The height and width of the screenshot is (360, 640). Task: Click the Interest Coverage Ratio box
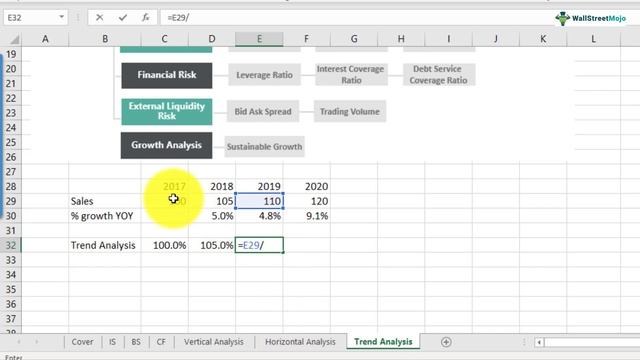(x=351, y=75)
